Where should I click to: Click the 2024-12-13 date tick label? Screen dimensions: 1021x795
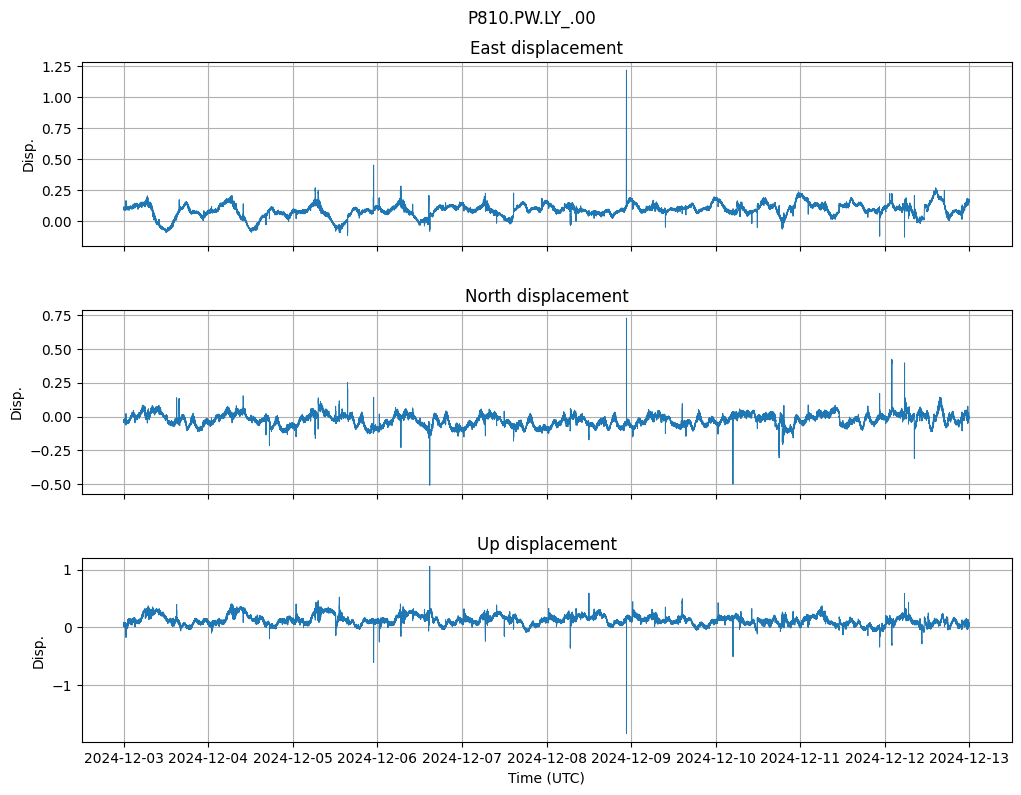click(969, 759)
